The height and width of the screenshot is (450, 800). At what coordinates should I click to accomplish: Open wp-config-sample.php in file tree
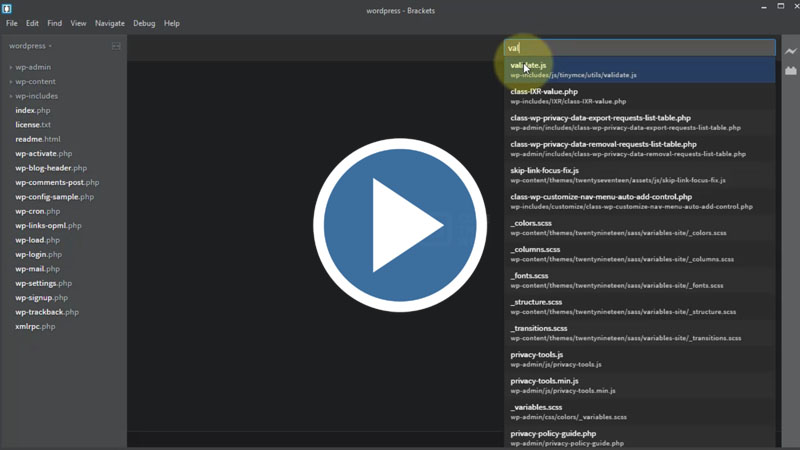click(x=54, y=197)
